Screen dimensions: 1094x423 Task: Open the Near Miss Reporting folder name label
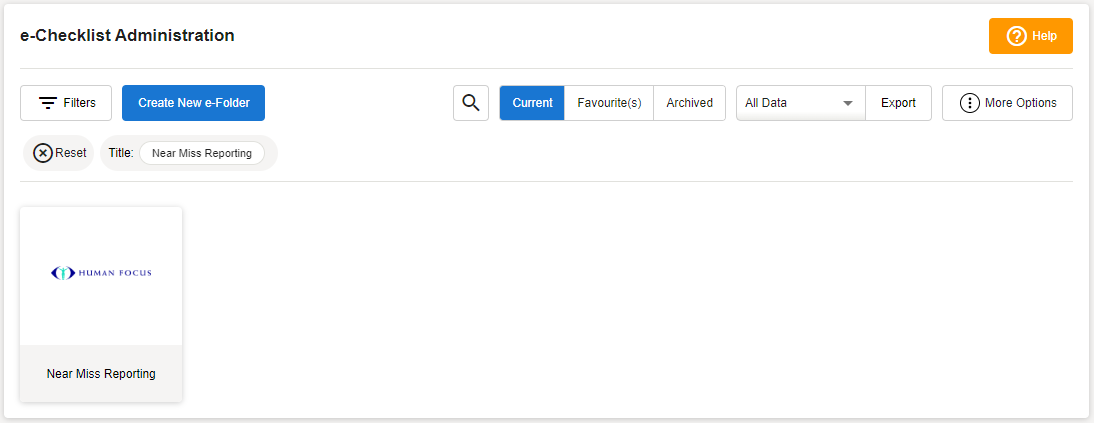tap(101, 374)
